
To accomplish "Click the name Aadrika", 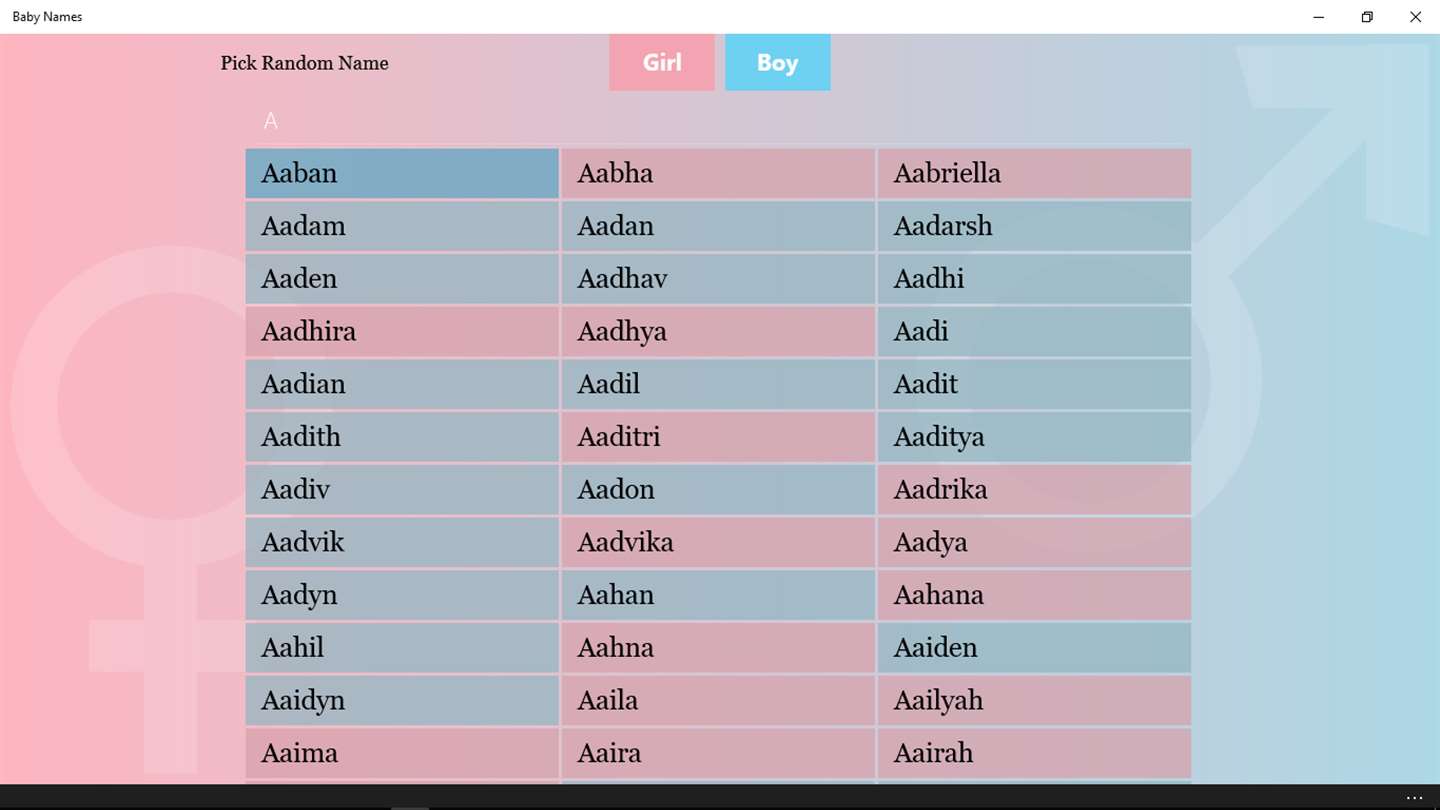I will (1034, 490).
